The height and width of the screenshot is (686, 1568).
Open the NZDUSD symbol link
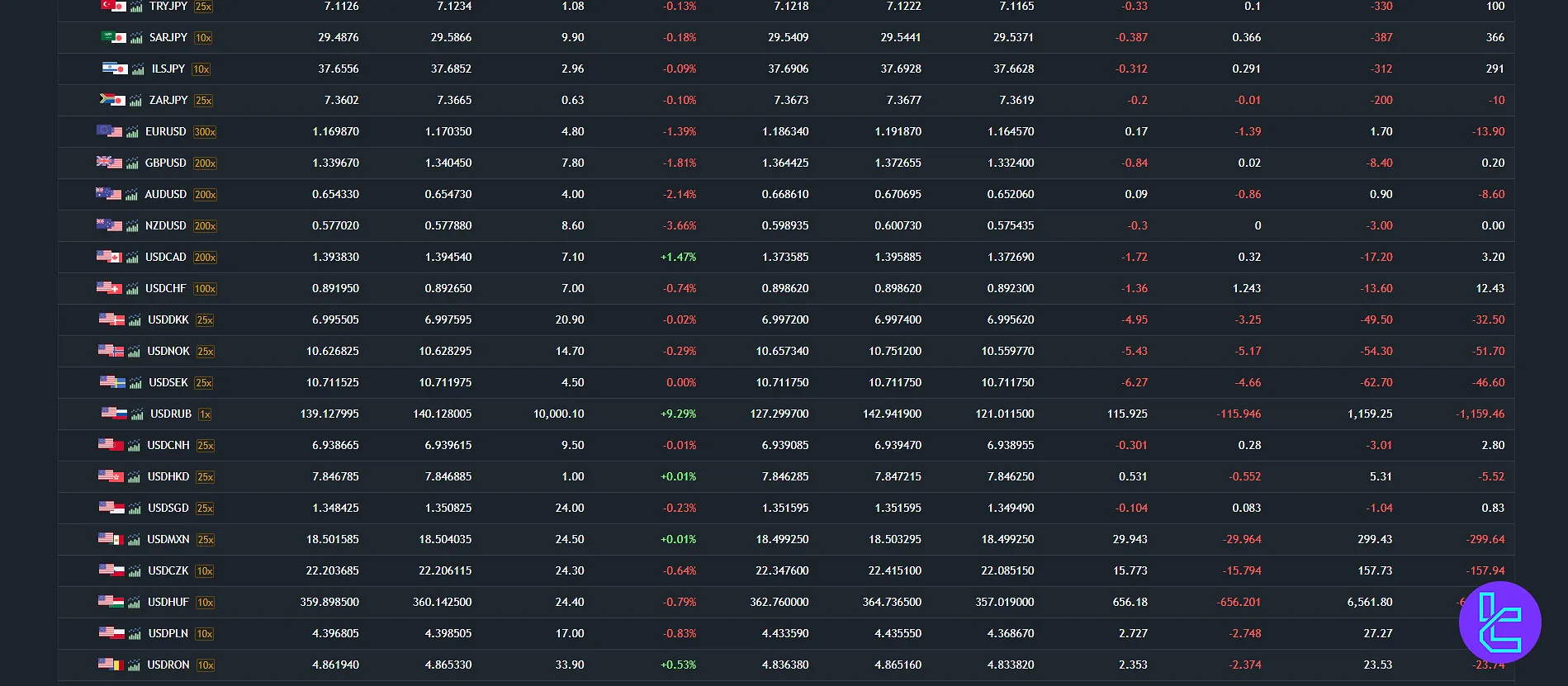166,225
